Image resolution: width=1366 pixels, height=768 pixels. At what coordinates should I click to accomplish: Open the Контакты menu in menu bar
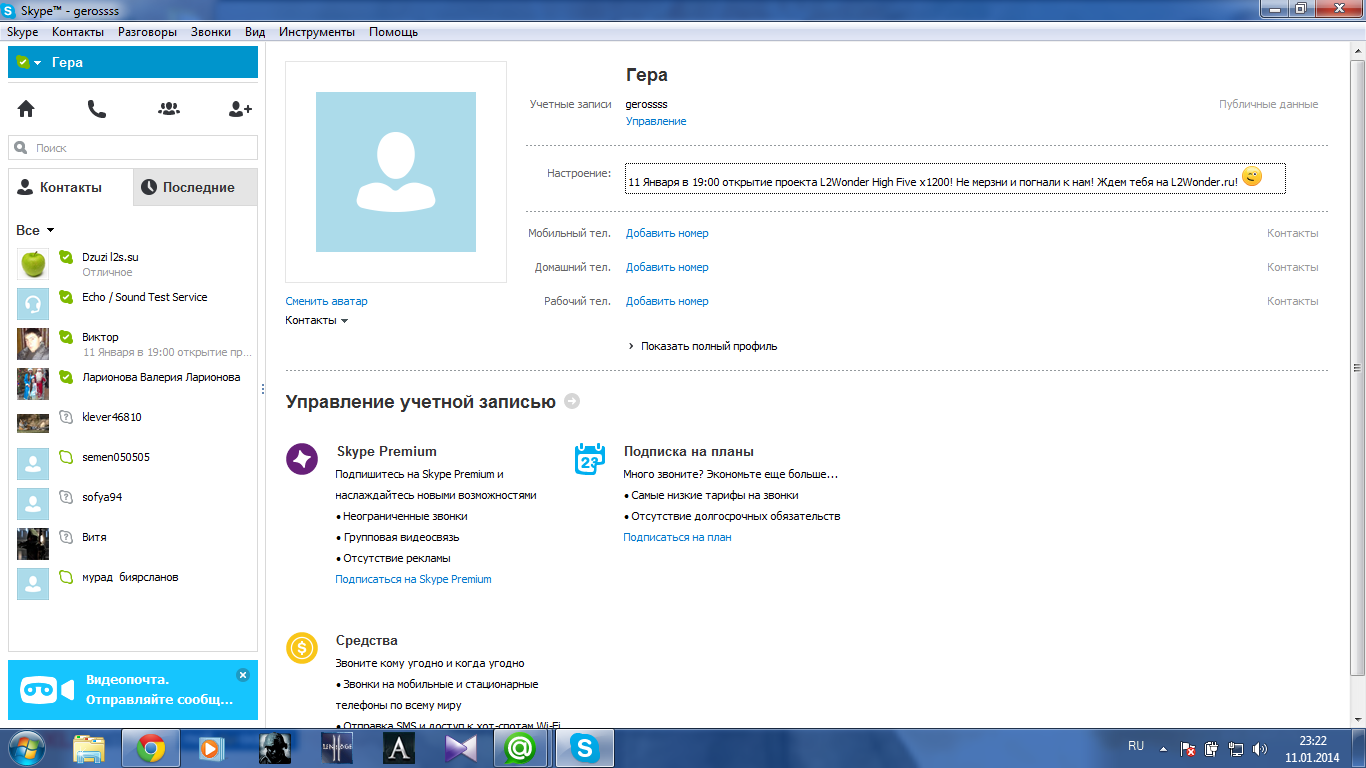pos(78,32)
